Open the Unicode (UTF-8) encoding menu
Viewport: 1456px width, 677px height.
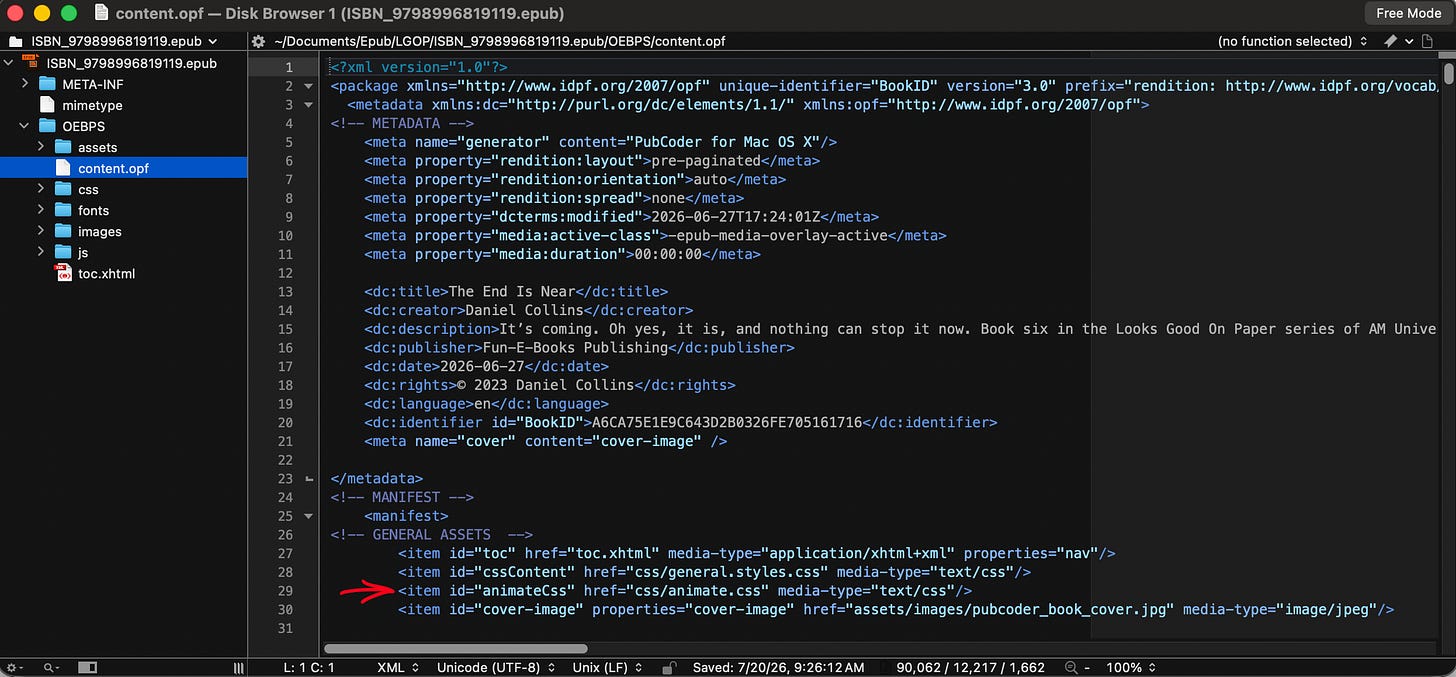pyautogui.click(x=496, y=667)
